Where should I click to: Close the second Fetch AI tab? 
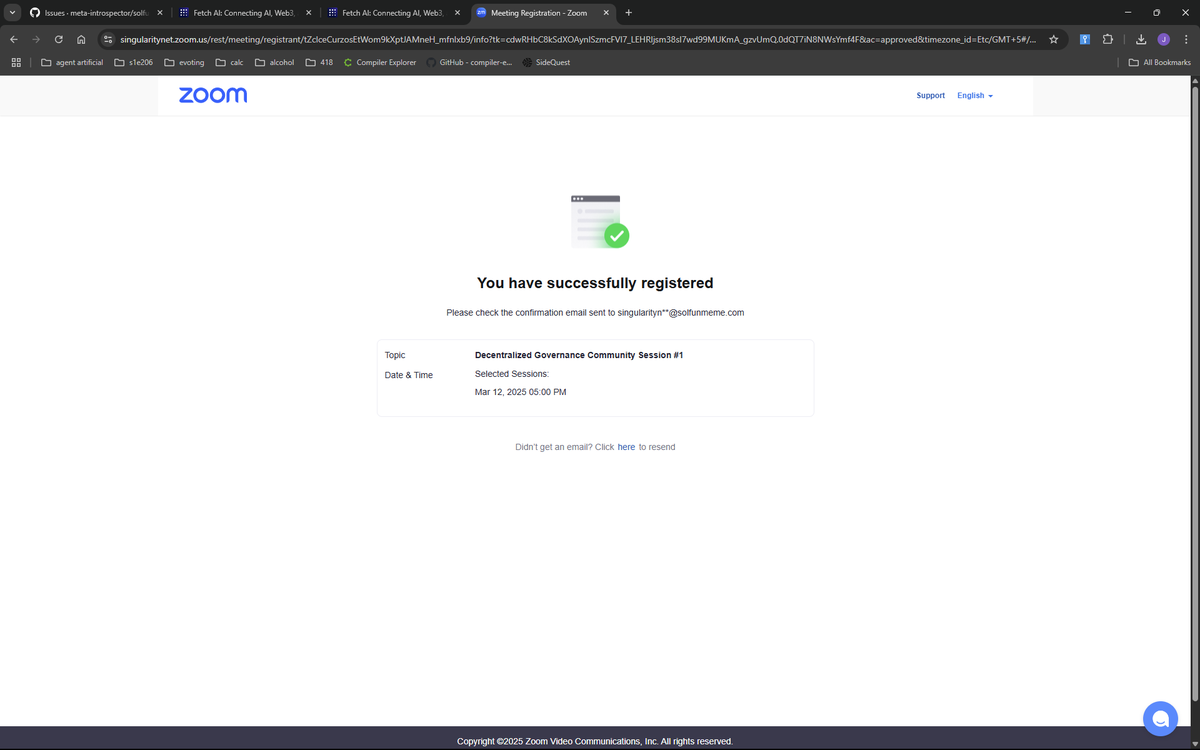click(x=457, y=13)
